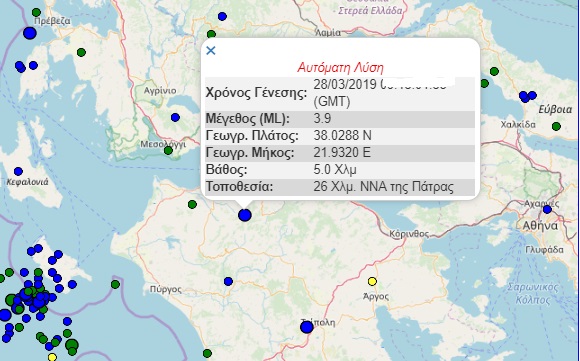Click the Αθήνα city label on map
This screenshot has height=361, width=580.
coord(540,226)
